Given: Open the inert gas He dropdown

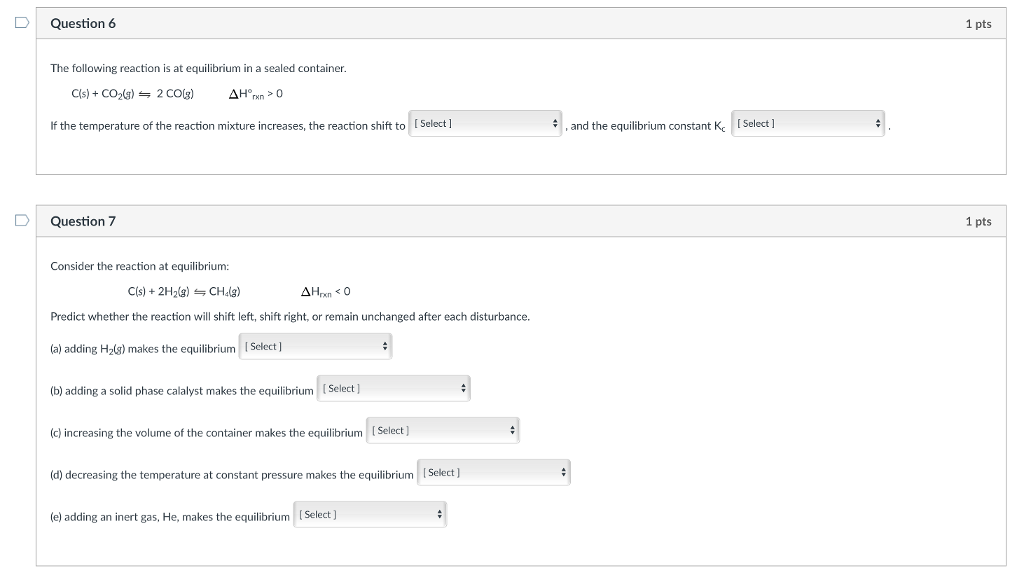Looking at the screenshot, I should pyautogui.click(x=370, y=515).
